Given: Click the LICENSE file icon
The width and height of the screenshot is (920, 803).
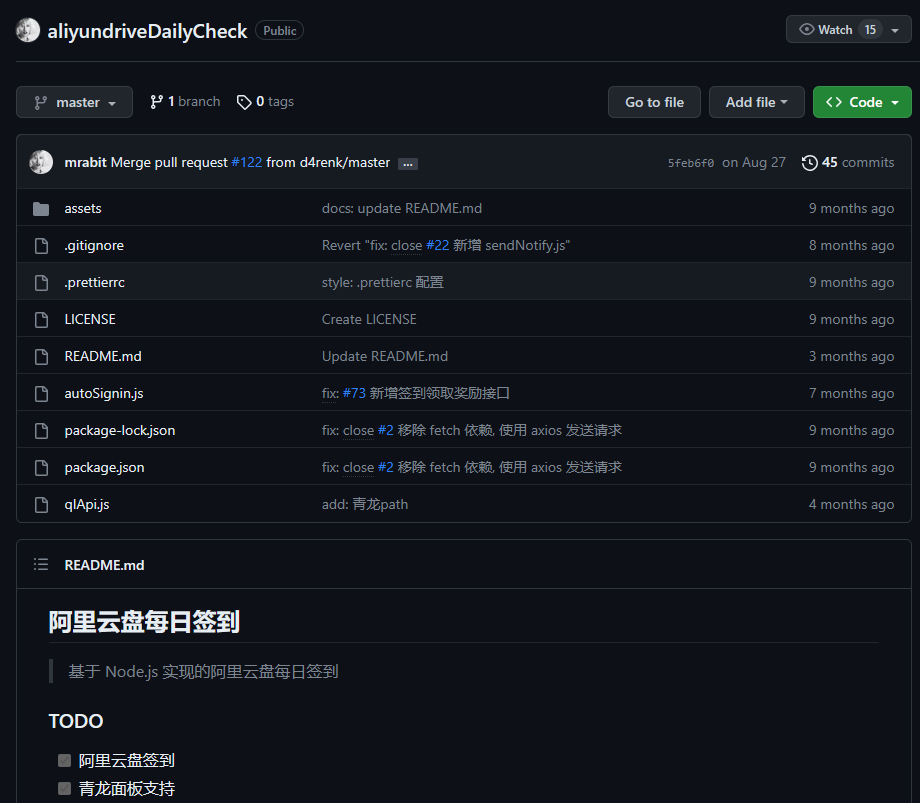Looking at the screenshot, I should [x=41, y=320].
